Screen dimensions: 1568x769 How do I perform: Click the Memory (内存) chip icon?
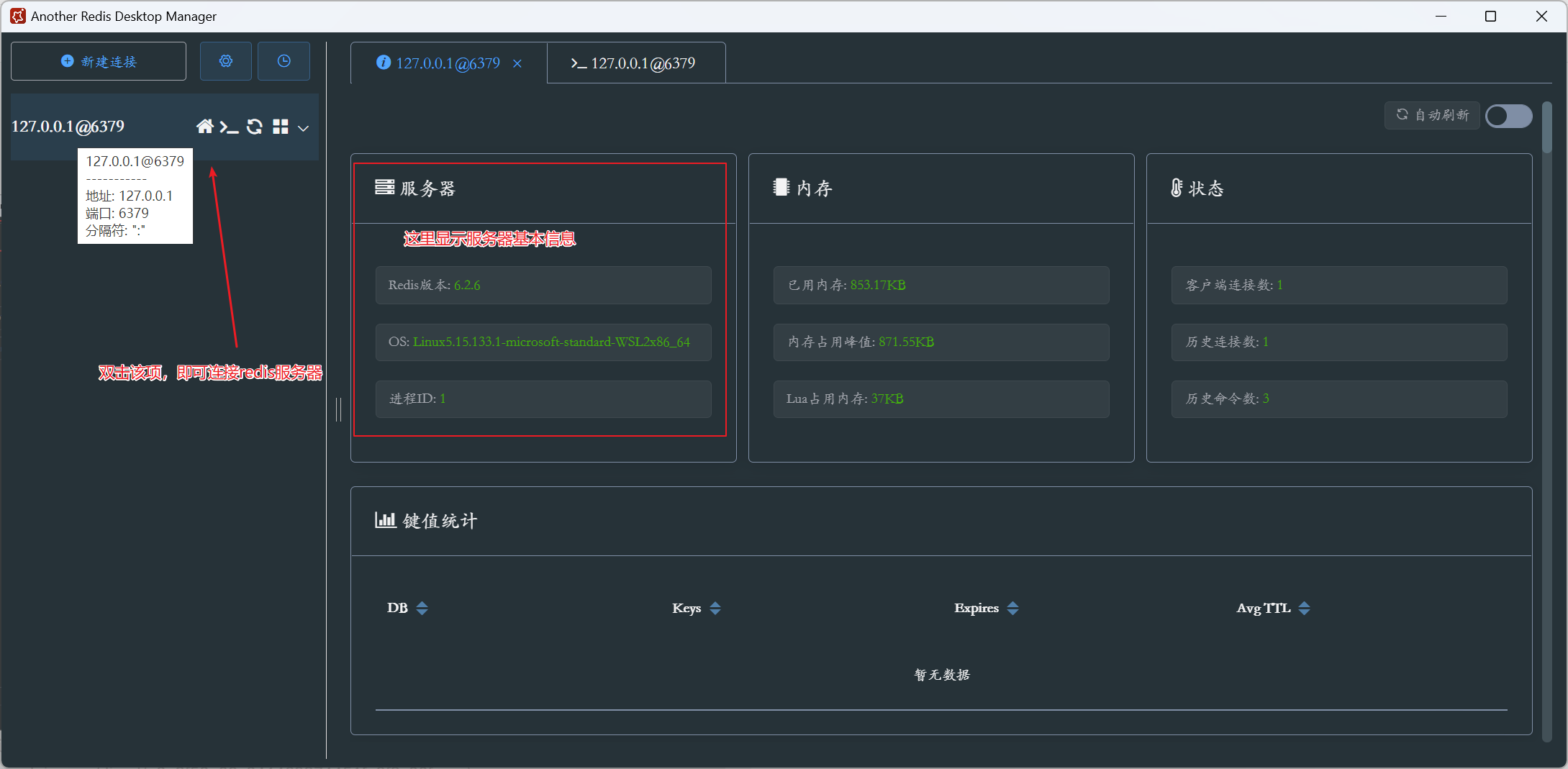[x=781, y=187]
